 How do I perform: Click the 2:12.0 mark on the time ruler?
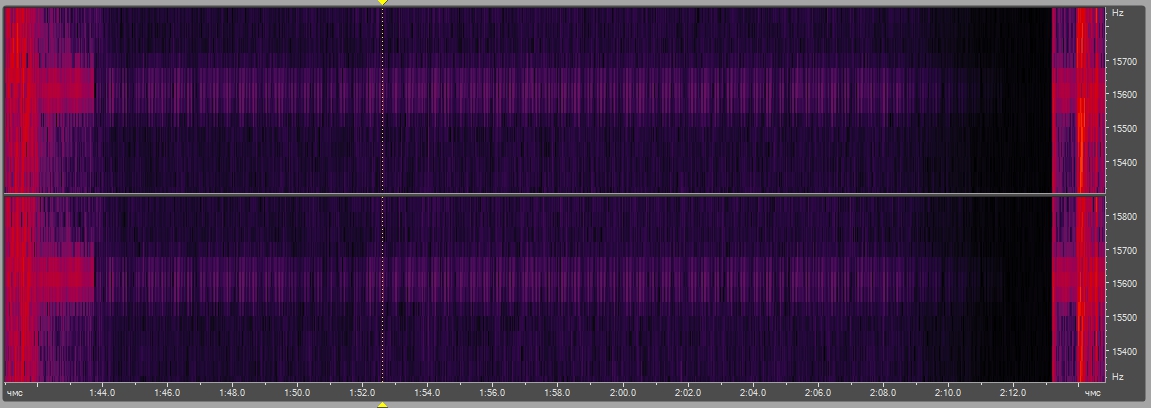[1013, 393]
